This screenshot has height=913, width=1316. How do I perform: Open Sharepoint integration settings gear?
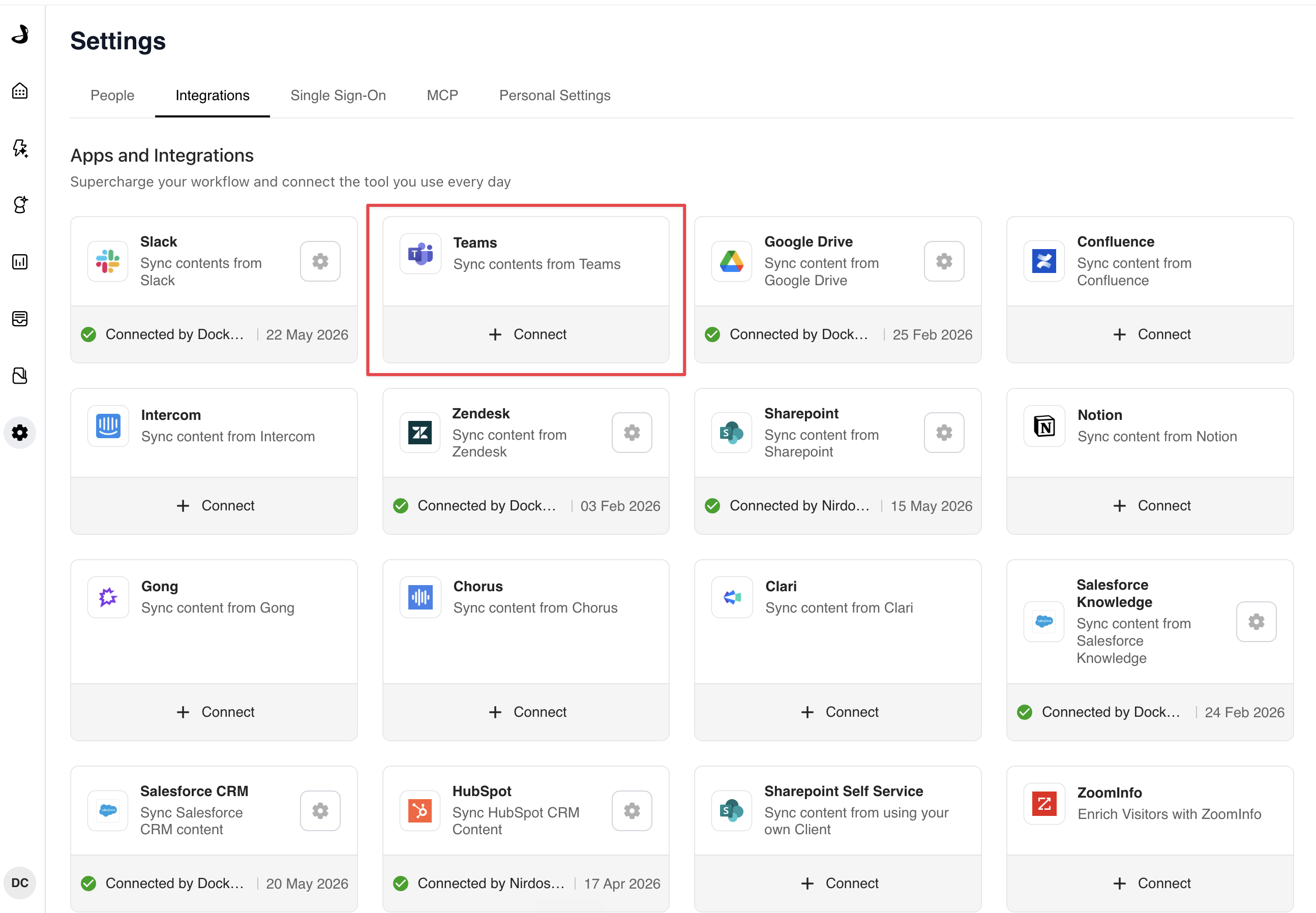[x=944, y=433]
